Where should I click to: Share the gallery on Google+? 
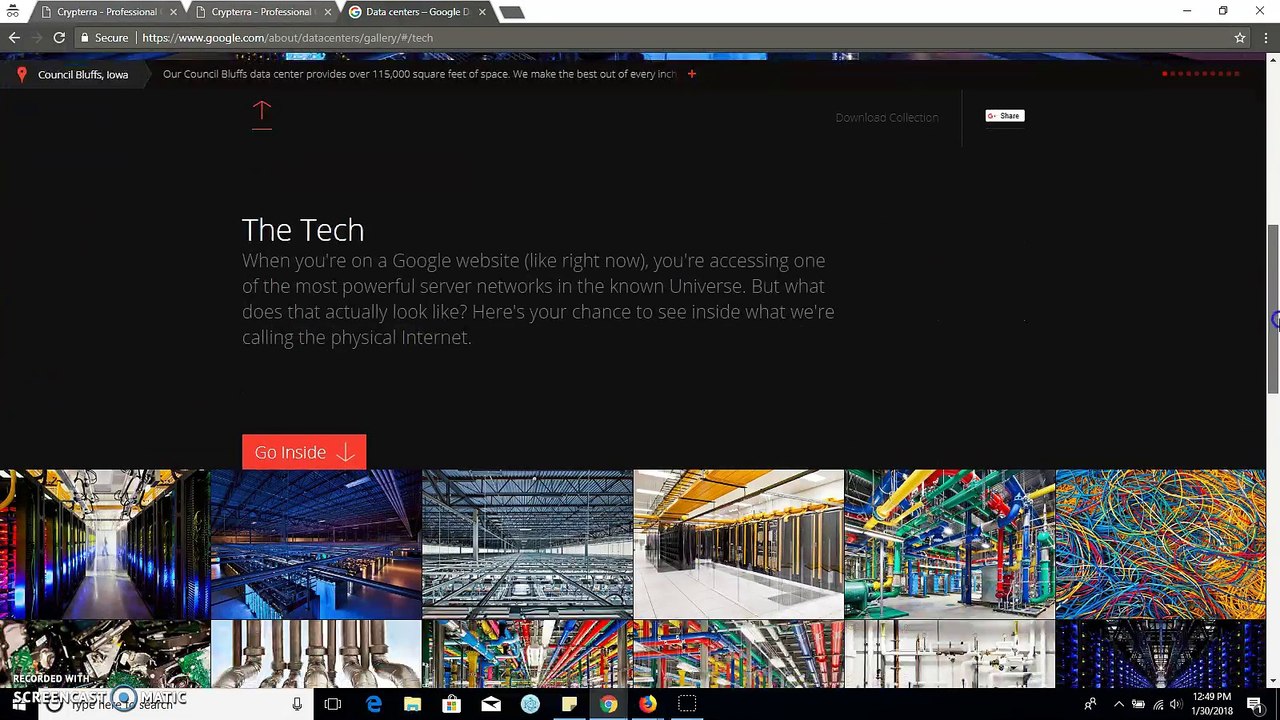click(1005, 116)
